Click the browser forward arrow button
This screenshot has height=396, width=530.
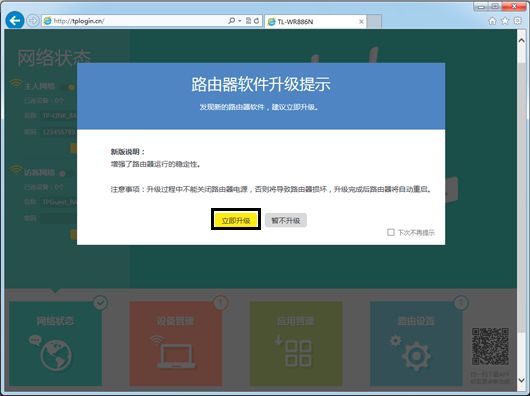point(33,21)
